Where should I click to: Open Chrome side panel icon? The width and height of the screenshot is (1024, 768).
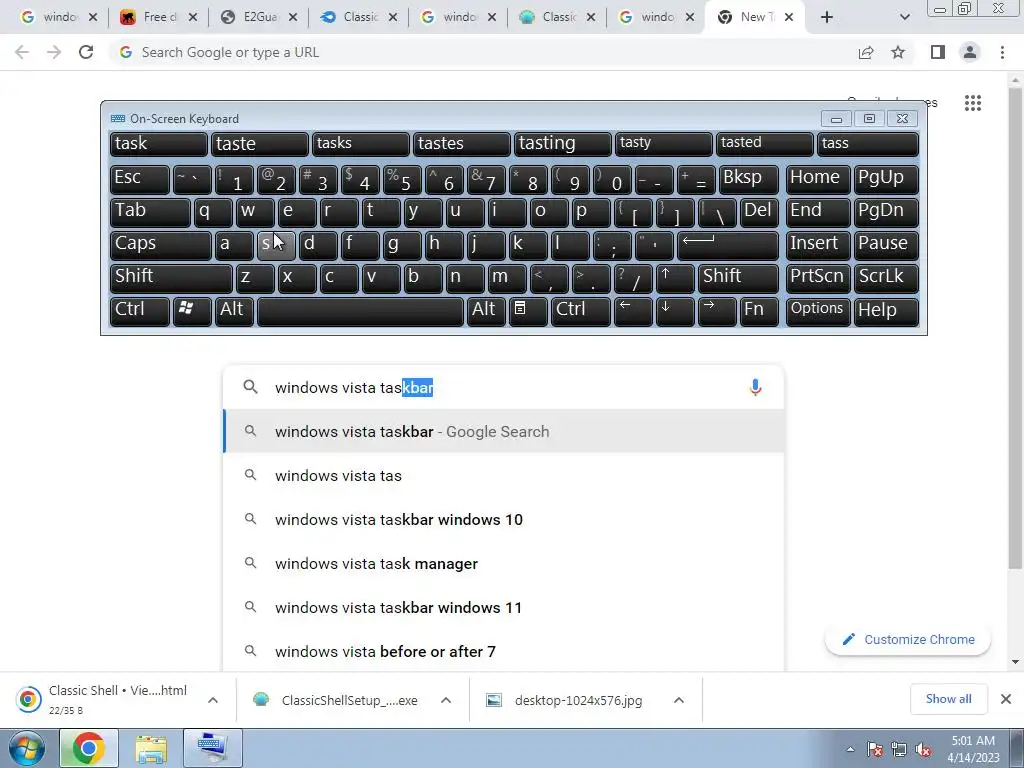click(x=938, y=52)
